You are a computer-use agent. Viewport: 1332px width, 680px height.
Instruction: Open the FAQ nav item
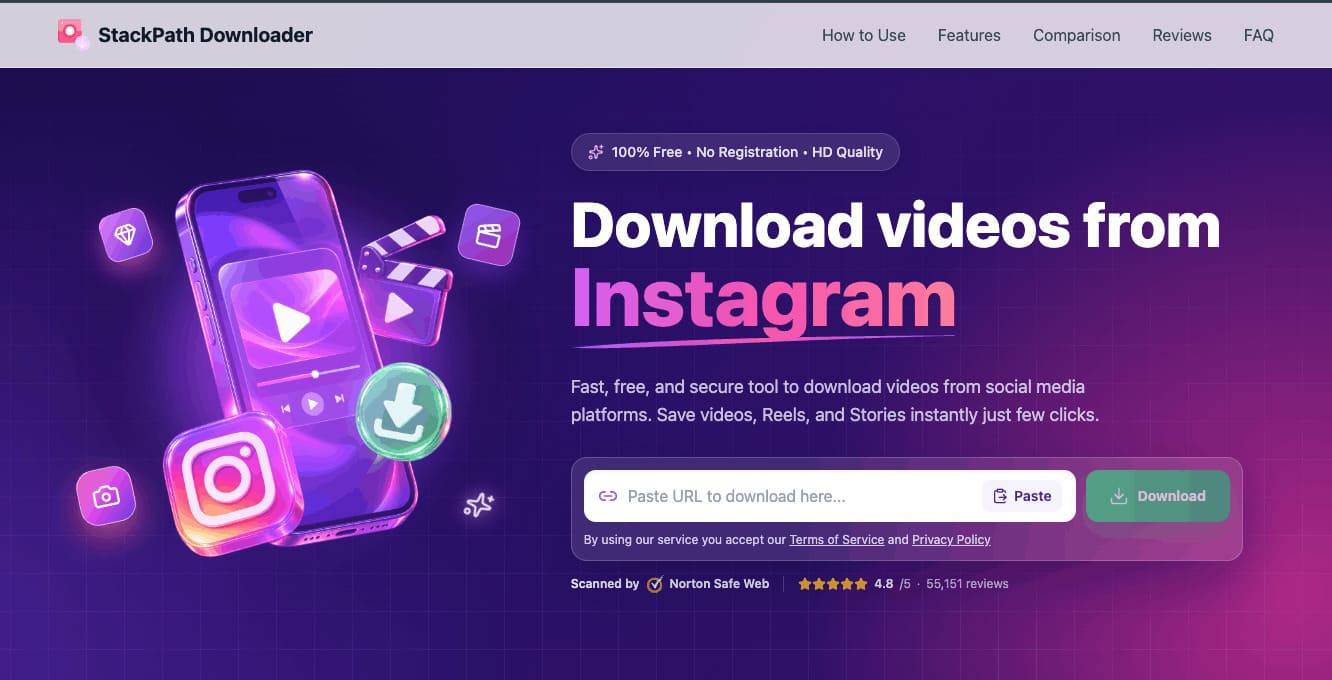pos(1259,35)
